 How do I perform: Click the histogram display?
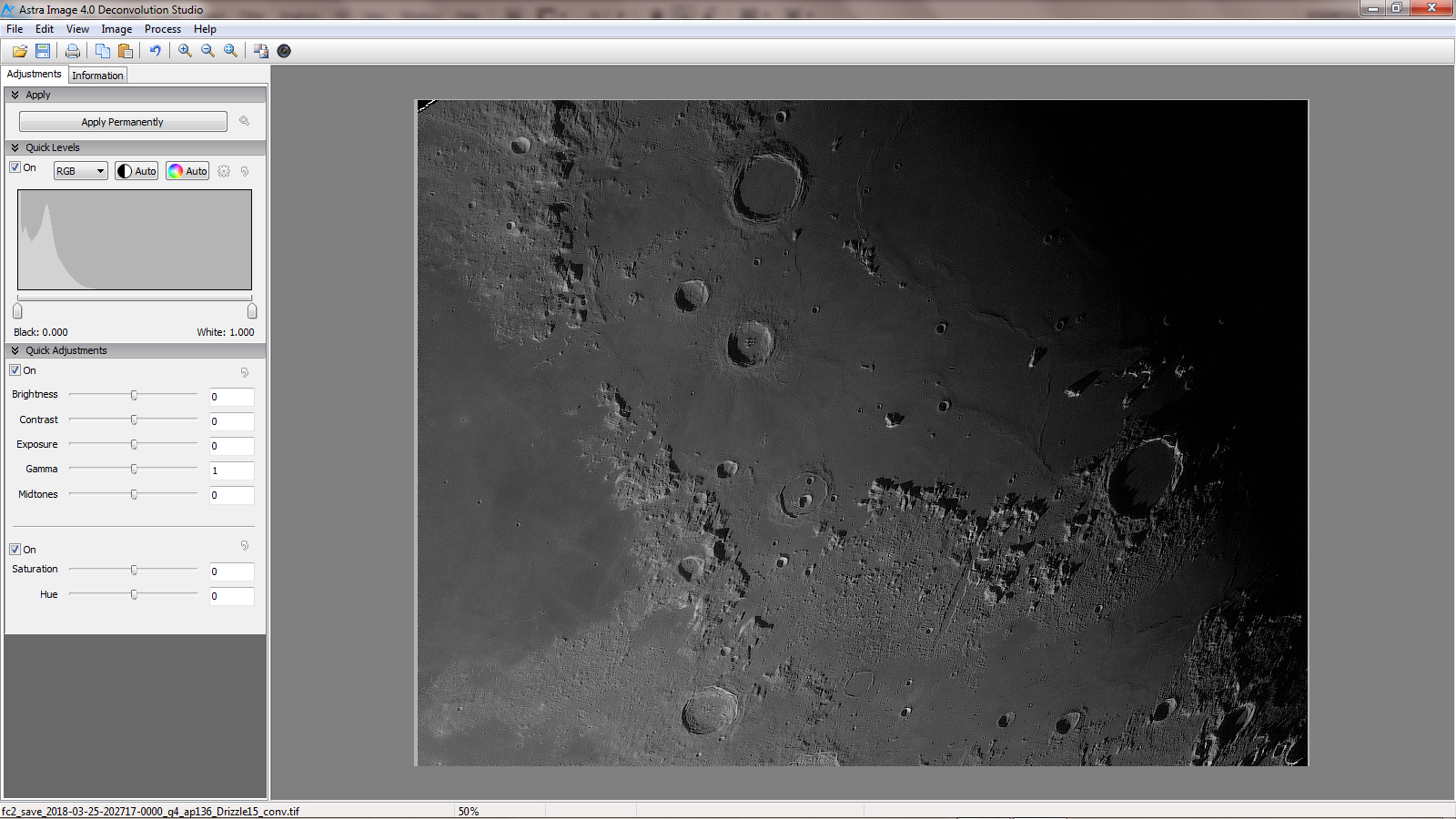click(135, 240)
